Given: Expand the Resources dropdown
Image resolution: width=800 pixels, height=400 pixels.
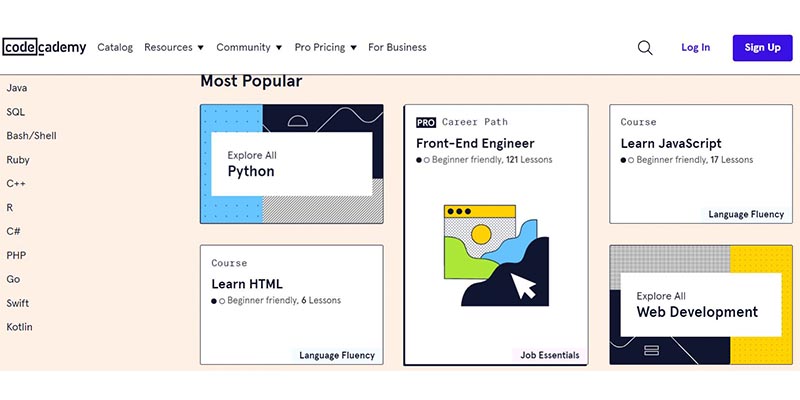Looking at the screenshot, I should pos(173,47).
